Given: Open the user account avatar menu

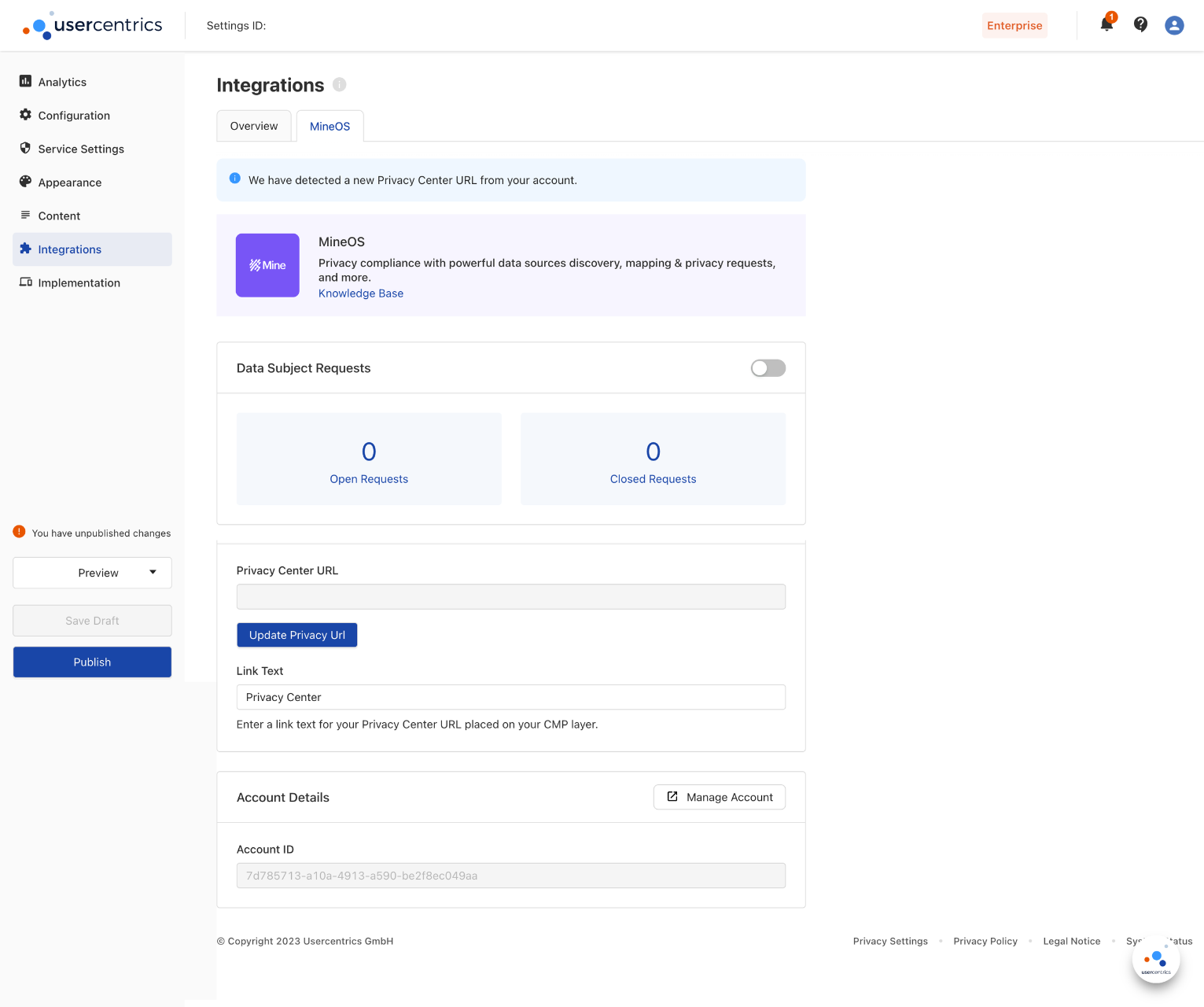Looking at the screenshot, I should [x=1174, y=25].
